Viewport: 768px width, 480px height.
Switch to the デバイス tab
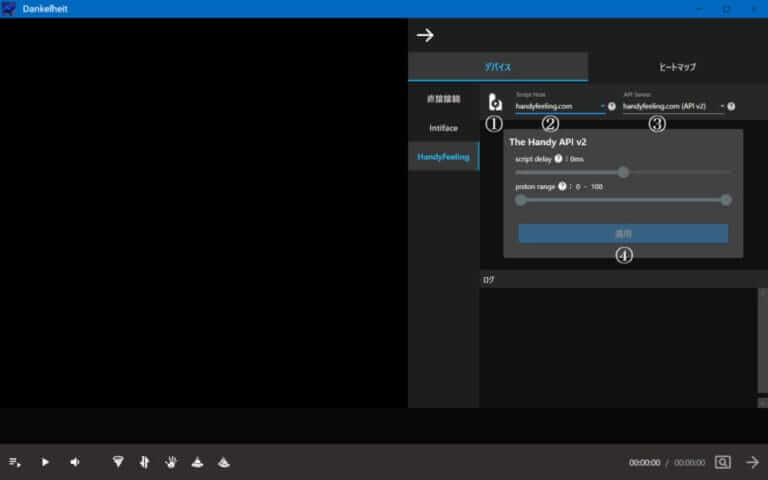point(497,67)
